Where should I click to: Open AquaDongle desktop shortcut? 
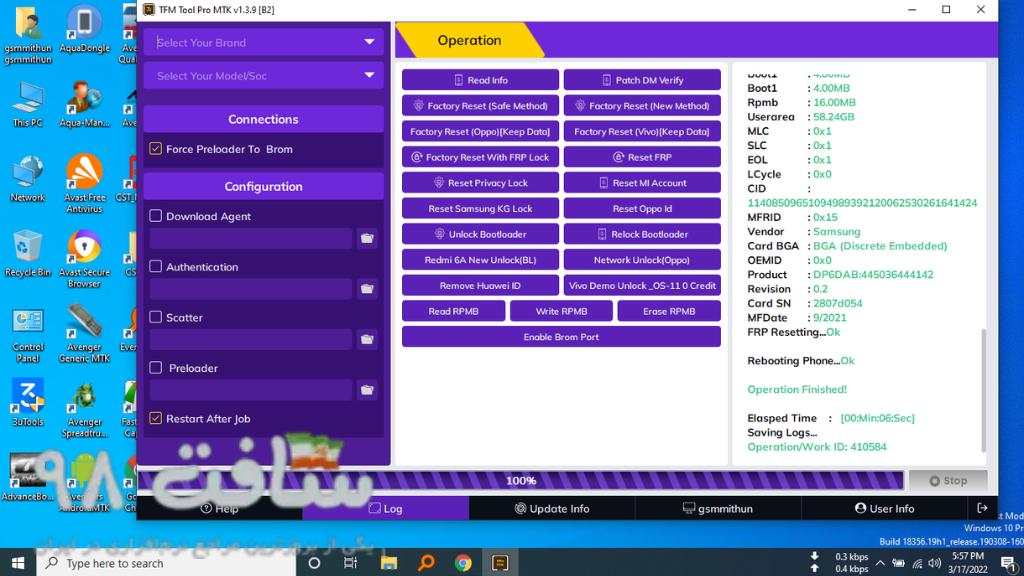(x=84, y=29)
